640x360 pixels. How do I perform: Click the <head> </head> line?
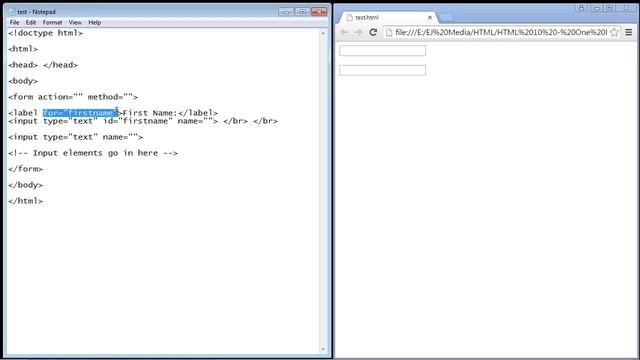(x=43, y=65)
